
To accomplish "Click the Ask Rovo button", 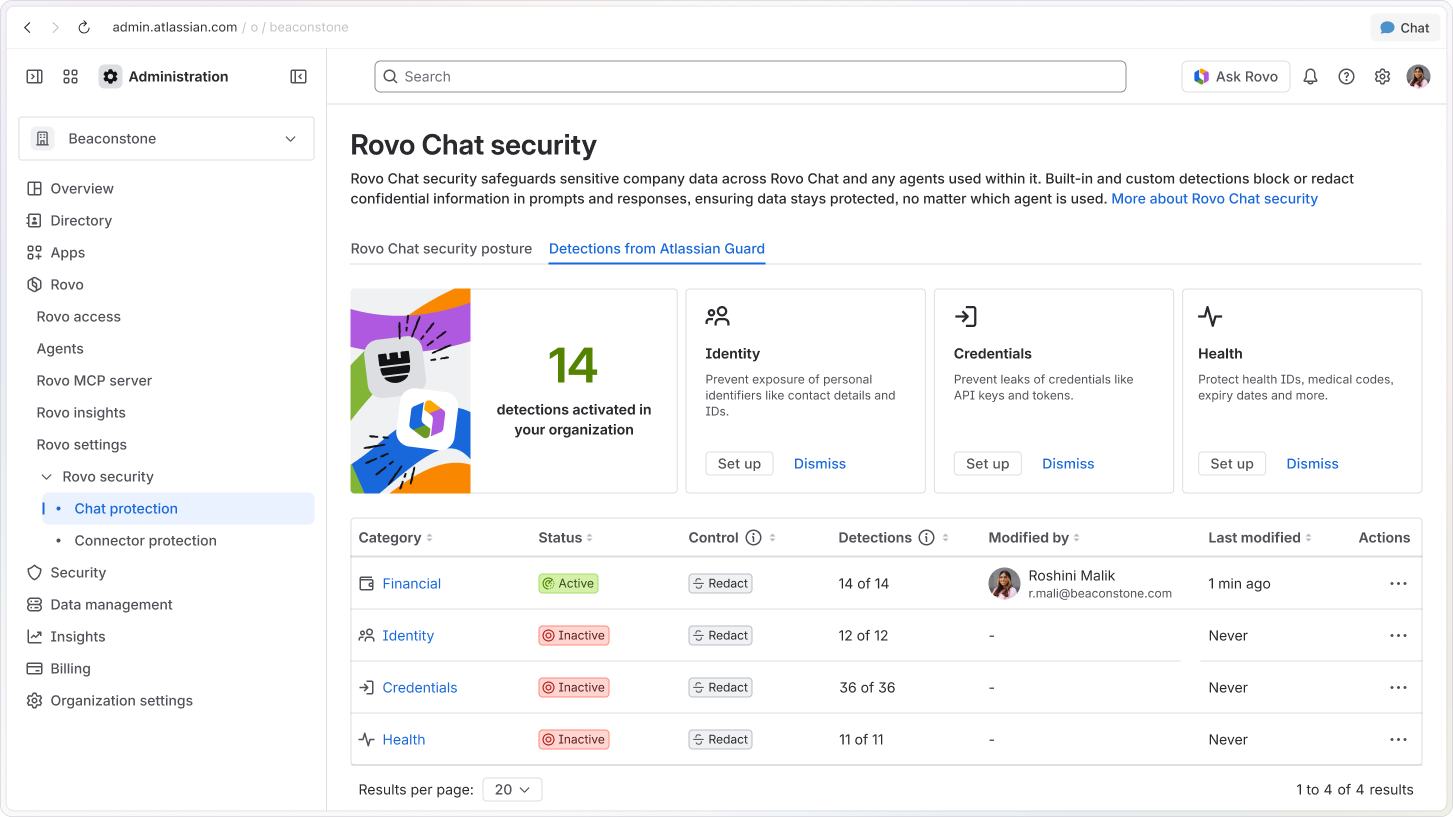I will 1236,77.
